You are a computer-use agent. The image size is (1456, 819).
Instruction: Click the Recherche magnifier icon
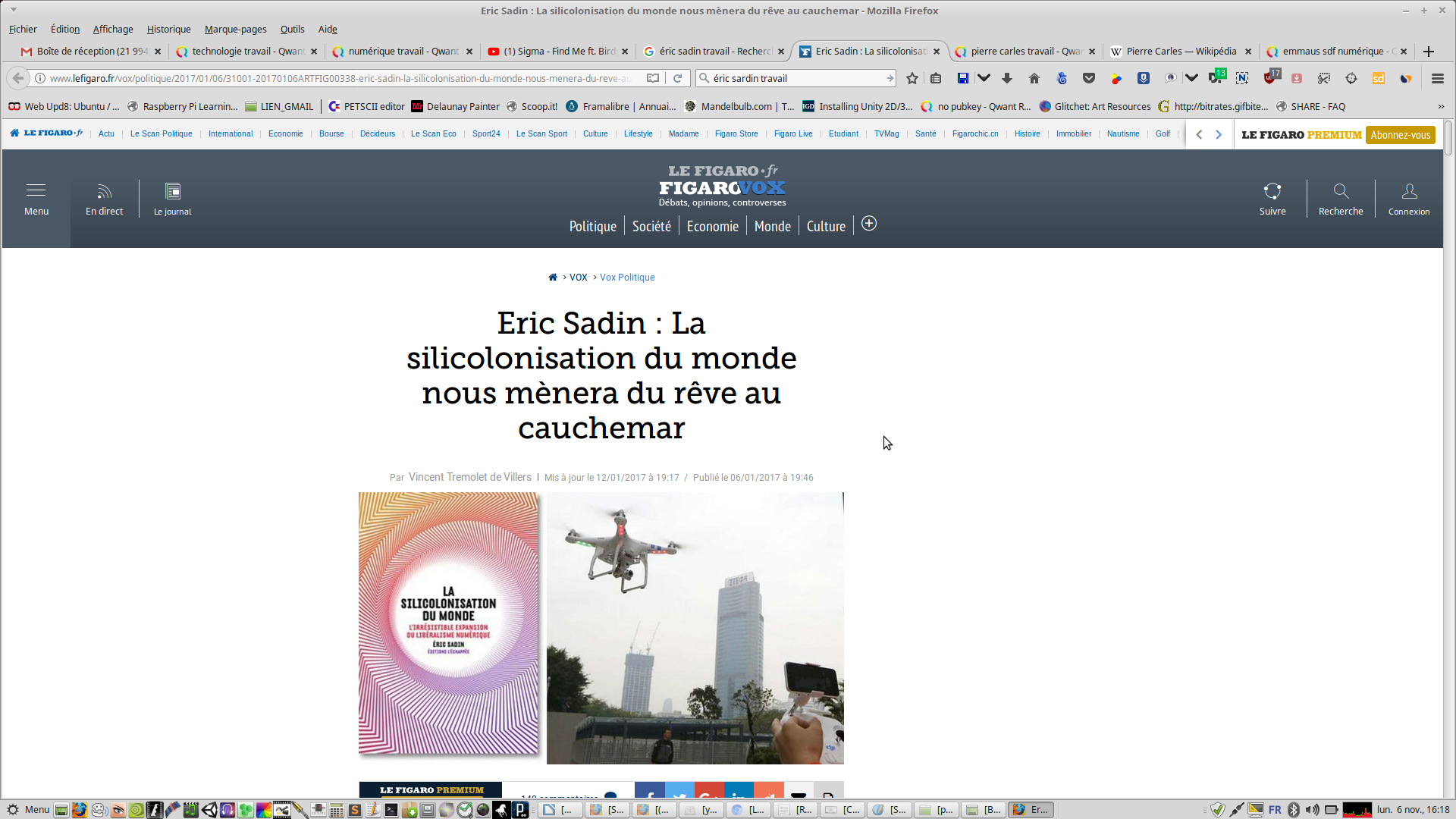tap(1341, 192)
